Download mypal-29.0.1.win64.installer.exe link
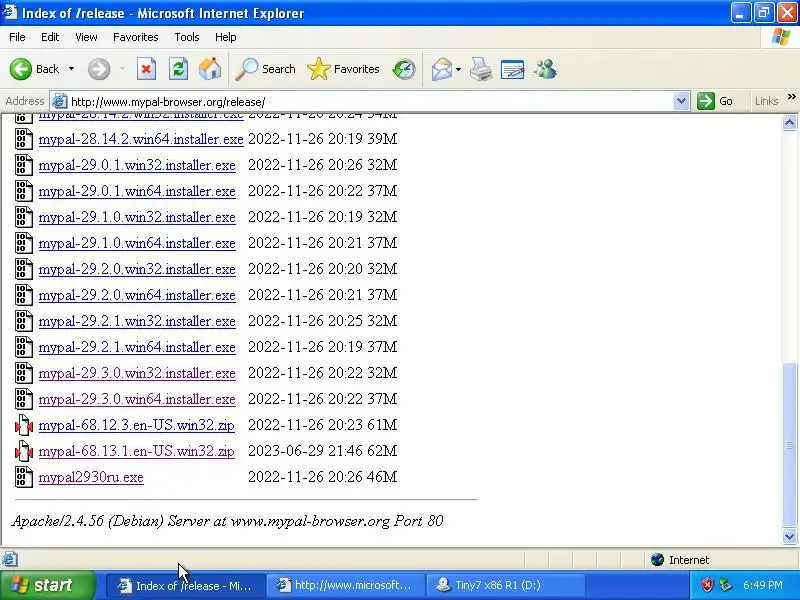The image size is (800, 600). click(137, 191)
